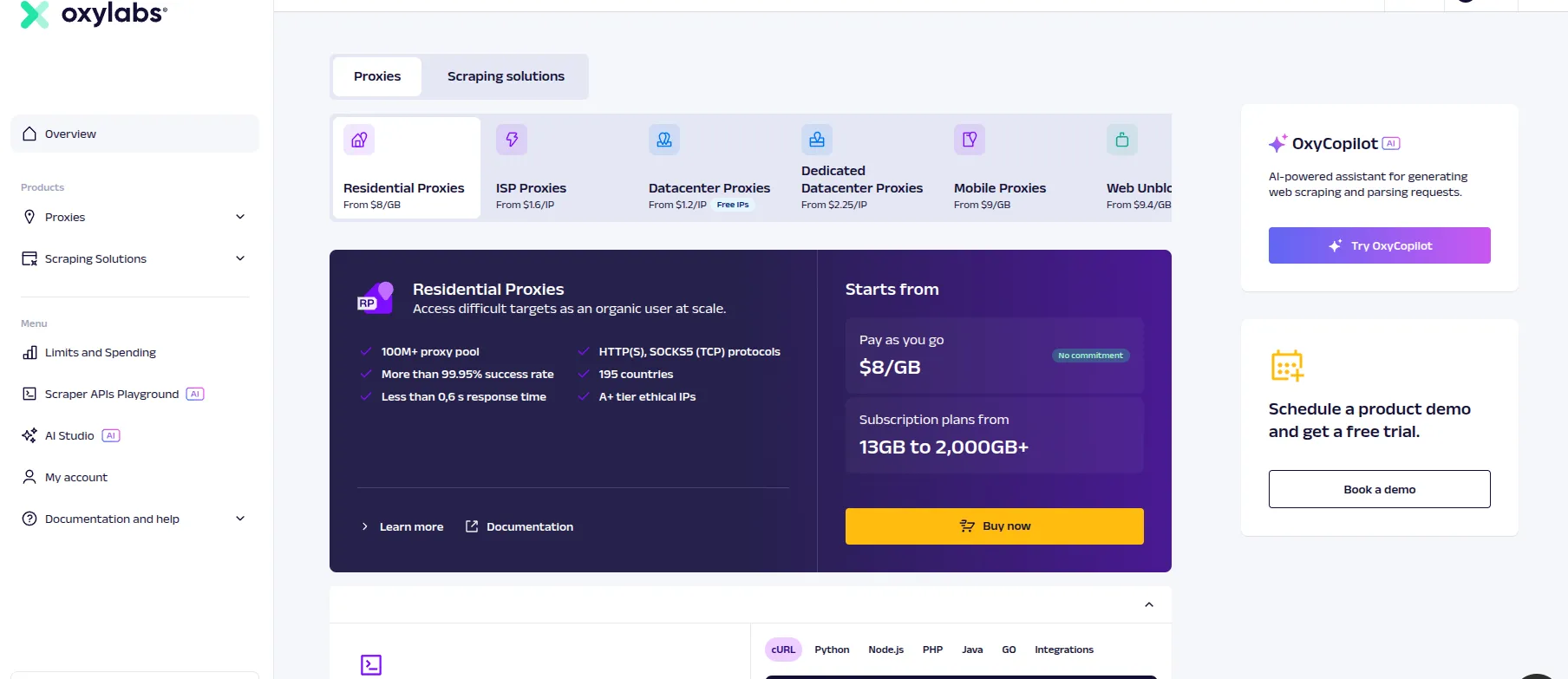This screenshot has width=1568, height=679.
Task: Select the Residential Proxies product card
Action: (407, 167)
